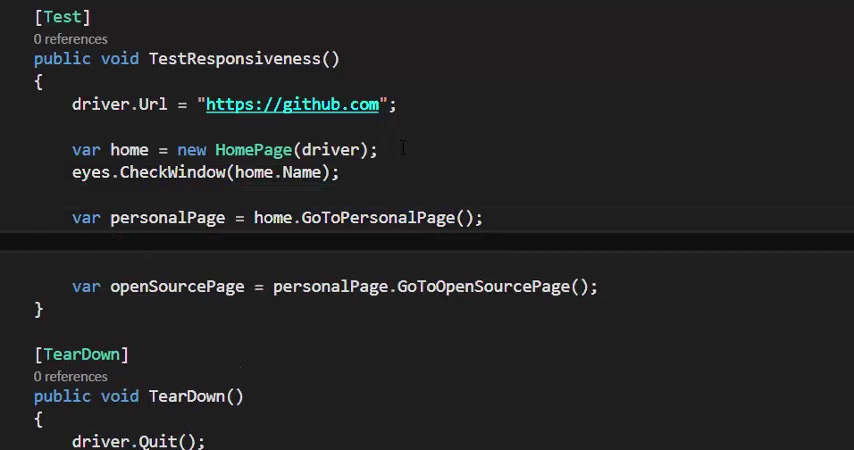Click the personalPage variable in its declaration
This screenshot has height=450, width=854.
coord(167,217)
